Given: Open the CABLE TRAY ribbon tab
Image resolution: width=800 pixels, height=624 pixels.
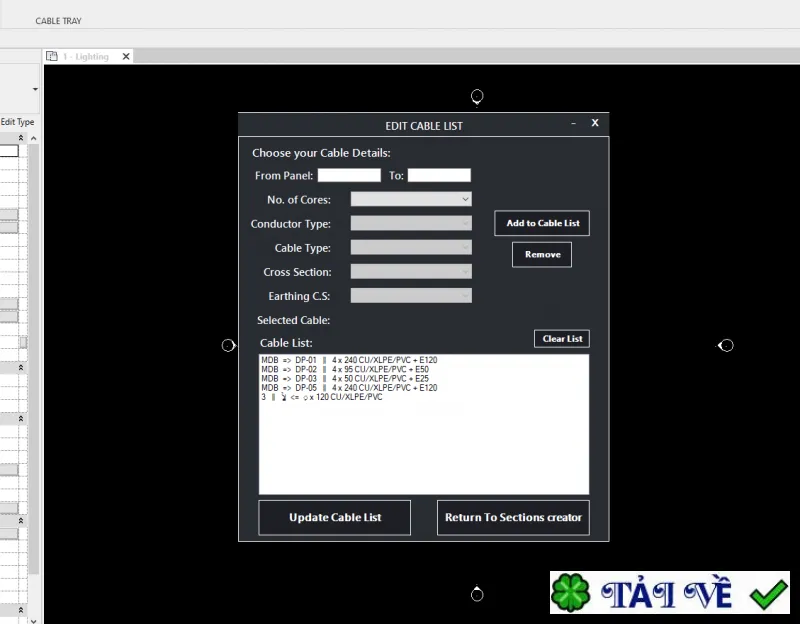Looking at the screenshot, I should coord(58,21).
